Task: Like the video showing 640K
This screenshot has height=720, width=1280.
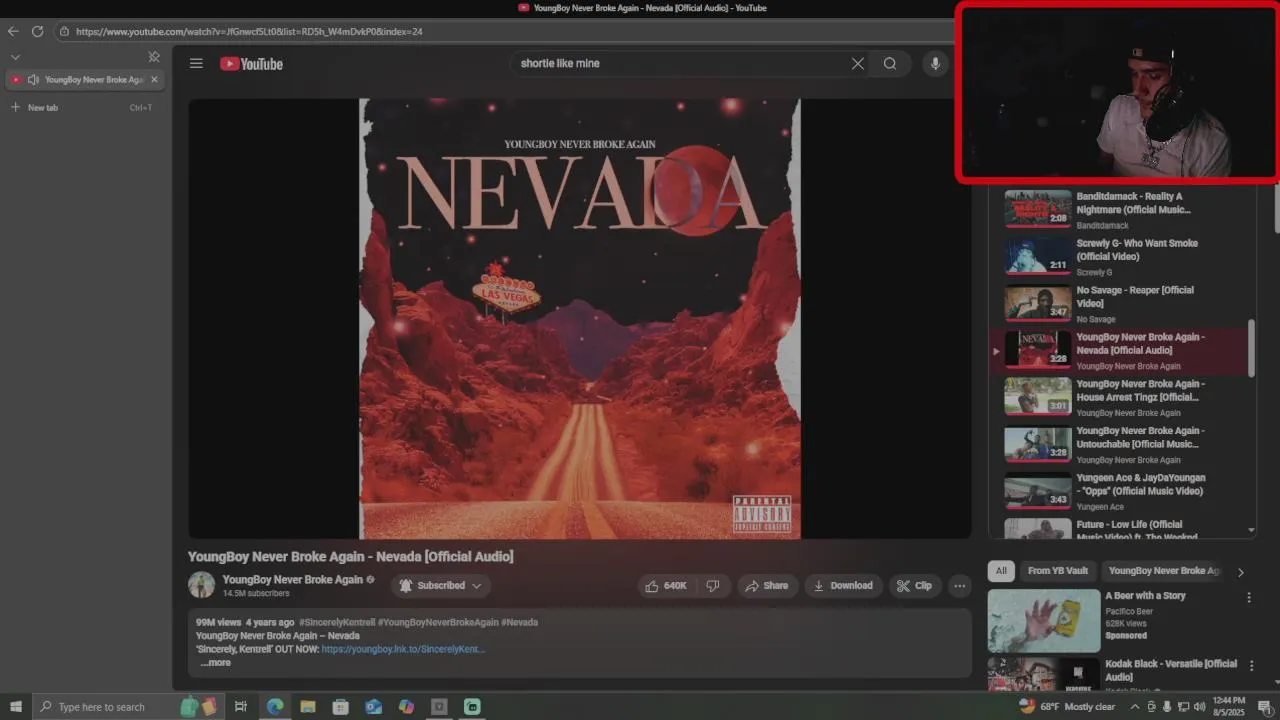Action: pyautogui.click(x=667, y=586)
